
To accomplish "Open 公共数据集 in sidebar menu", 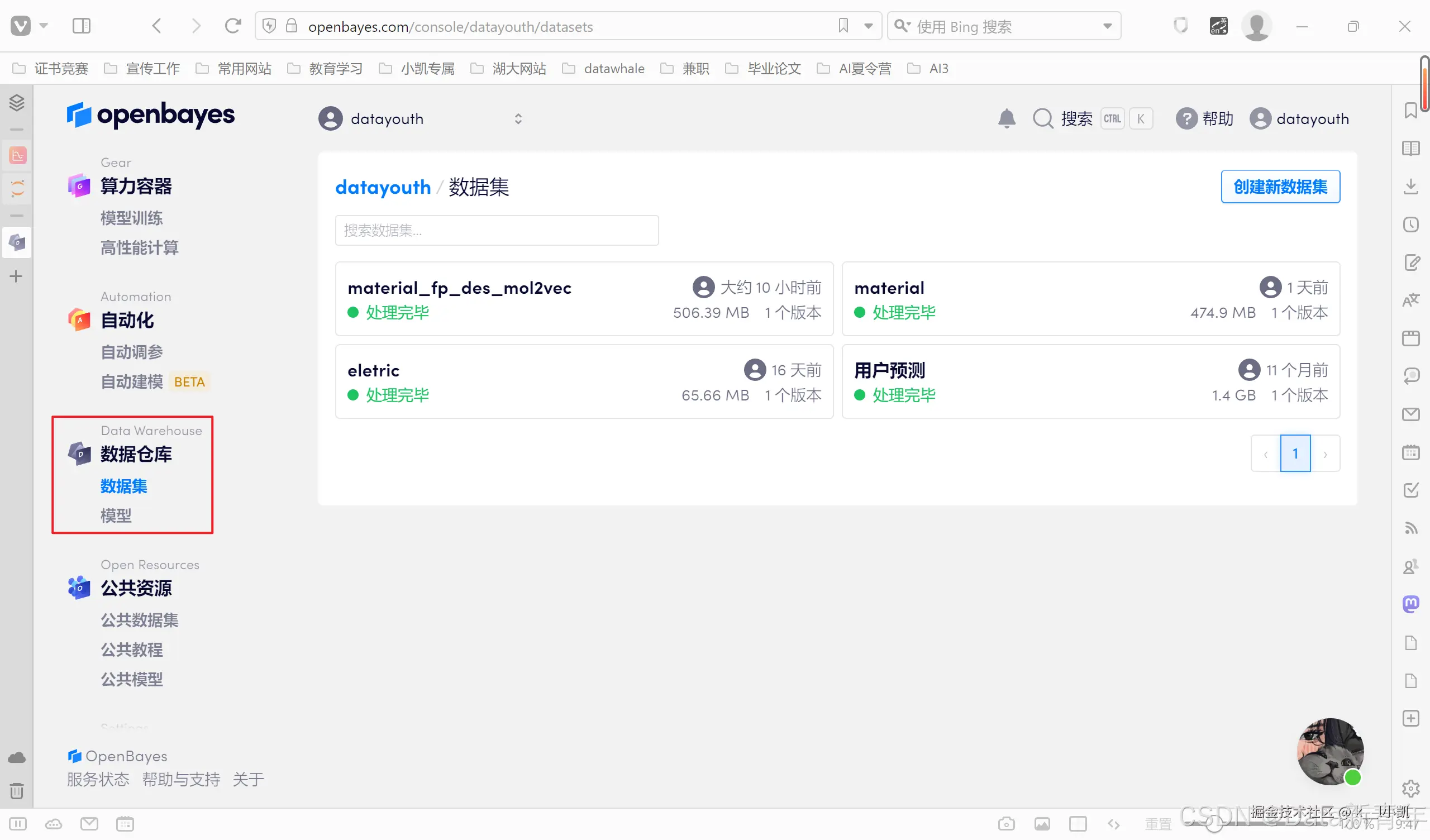I will [x=140, y=620].
